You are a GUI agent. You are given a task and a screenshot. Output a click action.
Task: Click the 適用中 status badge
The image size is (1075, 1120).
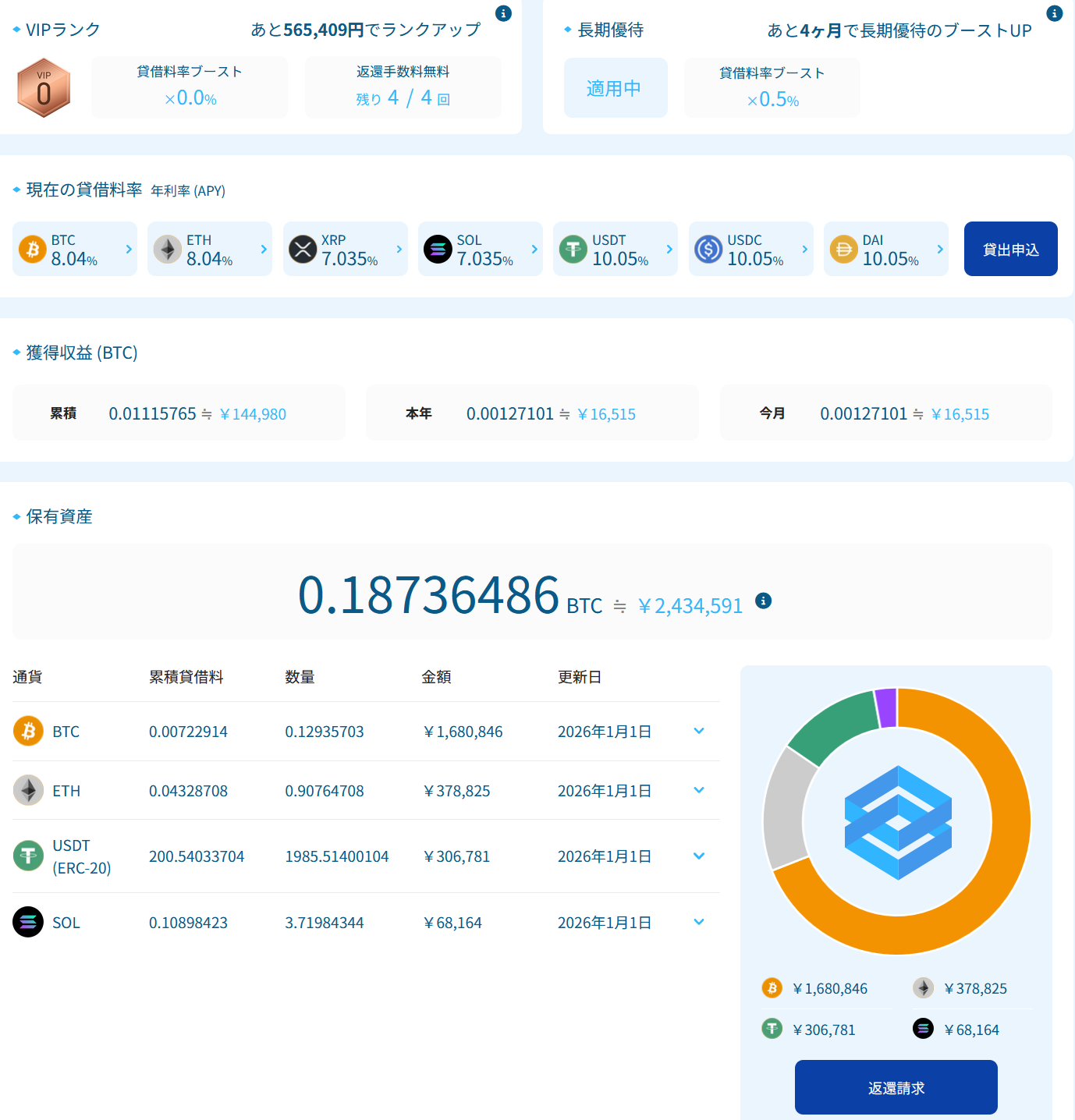[x=615, y=88]
